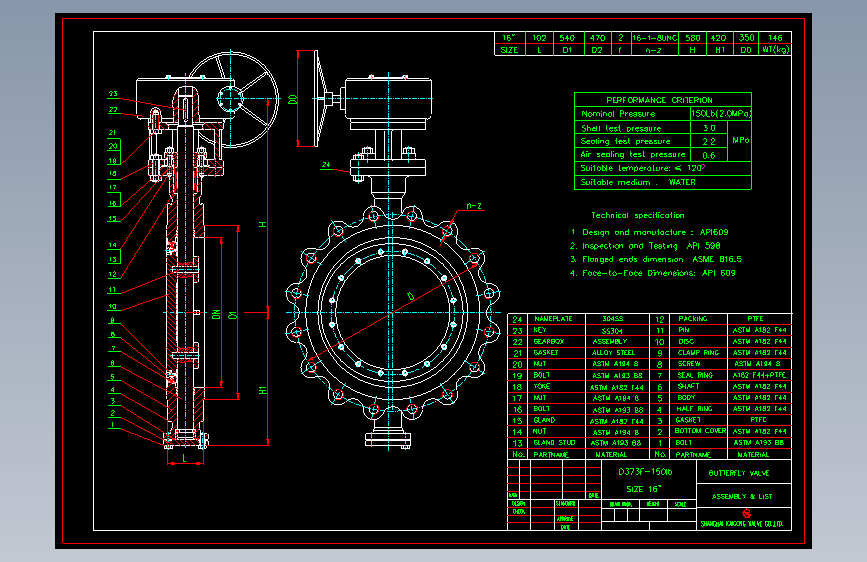This screenshot has width=867, height=562.
Task: Click the "NAMEPLATE" part name
Action: (553, 319)
